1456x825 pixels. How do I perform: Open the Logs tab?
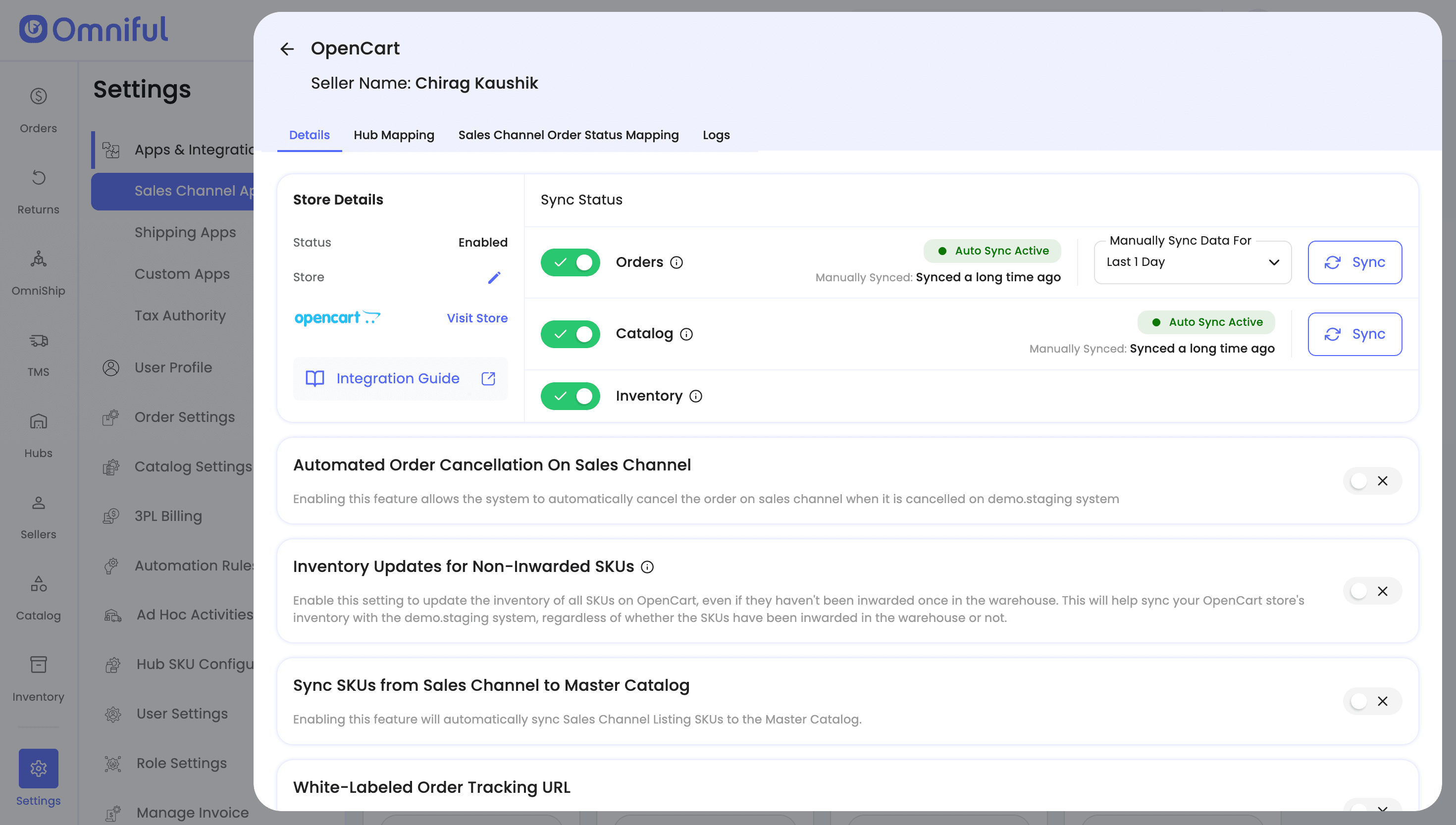click(x=716, y=135)
